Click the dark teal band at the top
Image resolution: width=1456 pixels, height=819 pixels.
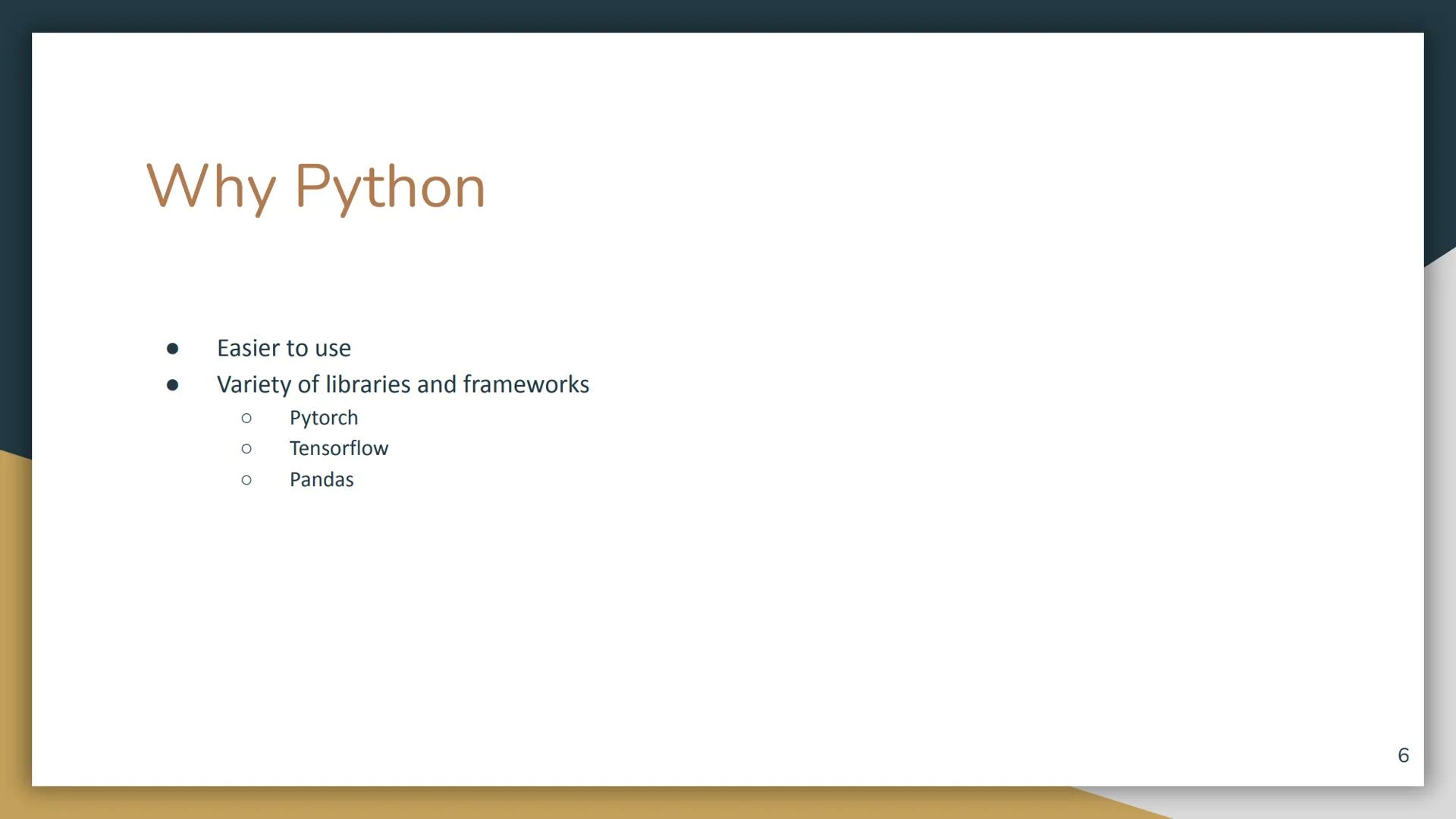click(x=728, y=14)
